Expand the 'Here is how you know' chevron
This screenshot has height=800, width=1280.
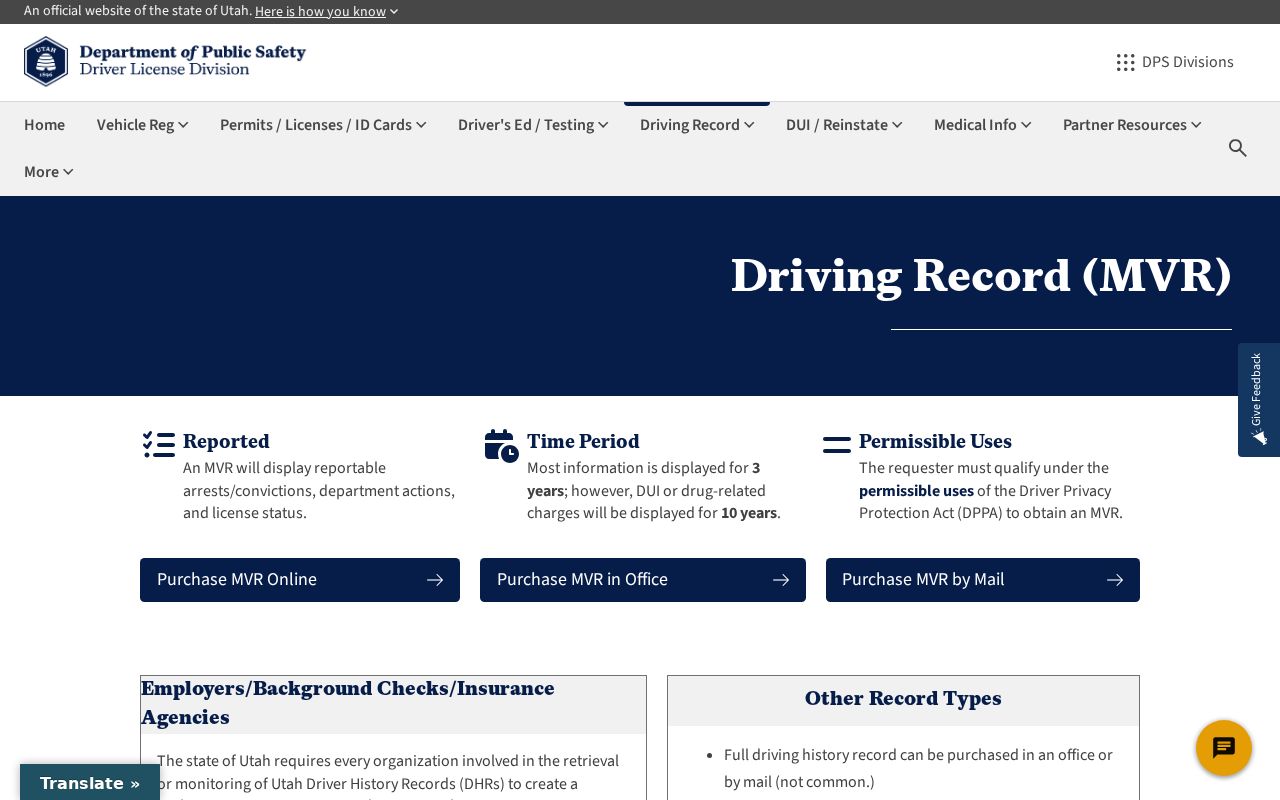394,12
